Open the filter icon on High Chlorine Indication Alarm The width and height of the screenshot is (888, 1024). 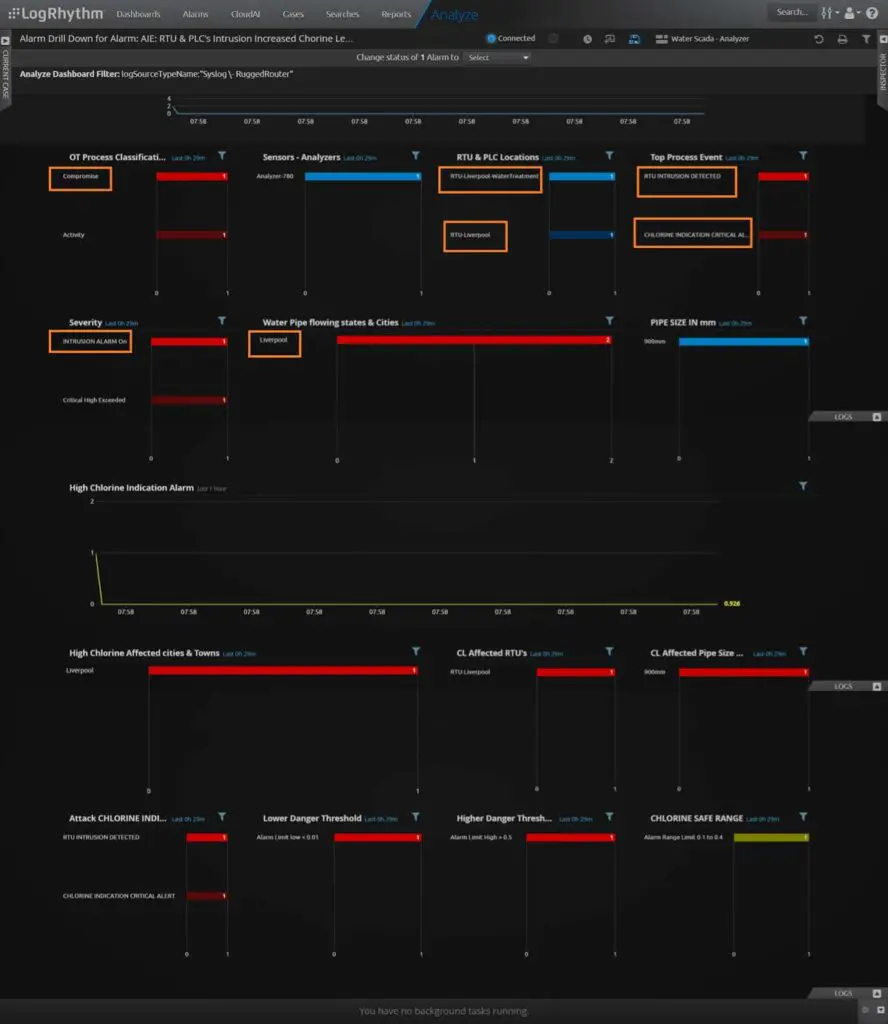coord(801,486)
